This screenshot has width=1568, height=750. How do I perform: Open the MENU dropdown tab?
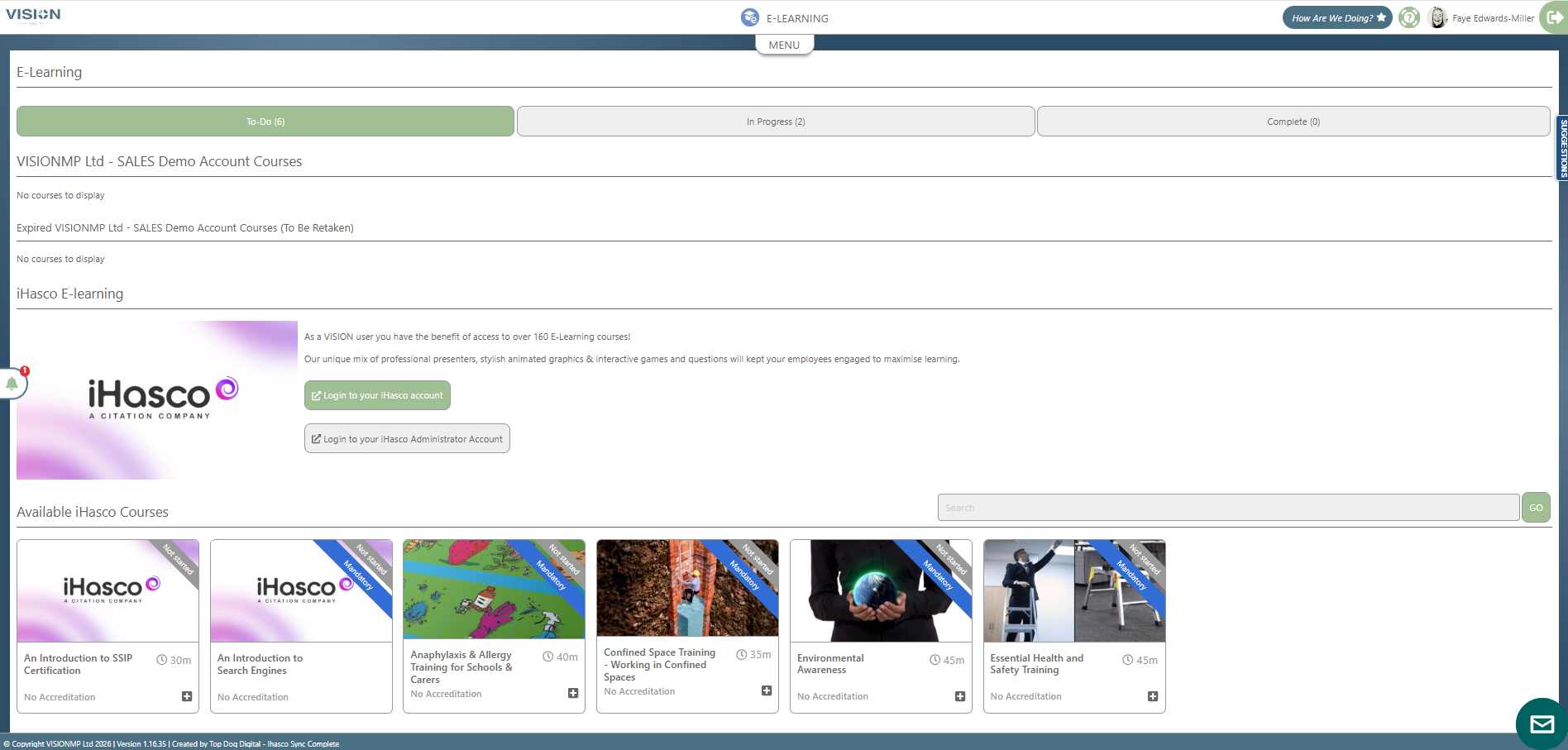(x=784, y=45)
